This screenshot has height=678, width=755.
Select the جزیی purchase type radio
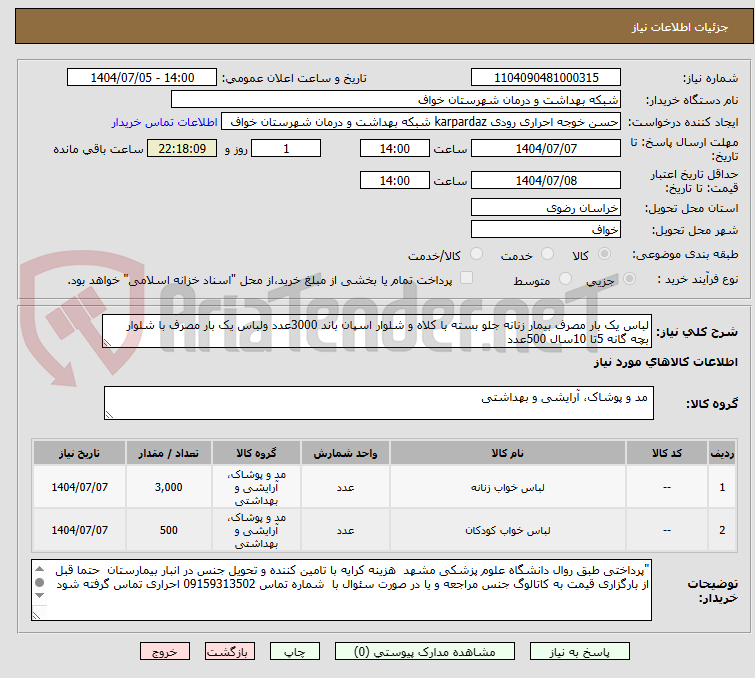pos(627,281)
